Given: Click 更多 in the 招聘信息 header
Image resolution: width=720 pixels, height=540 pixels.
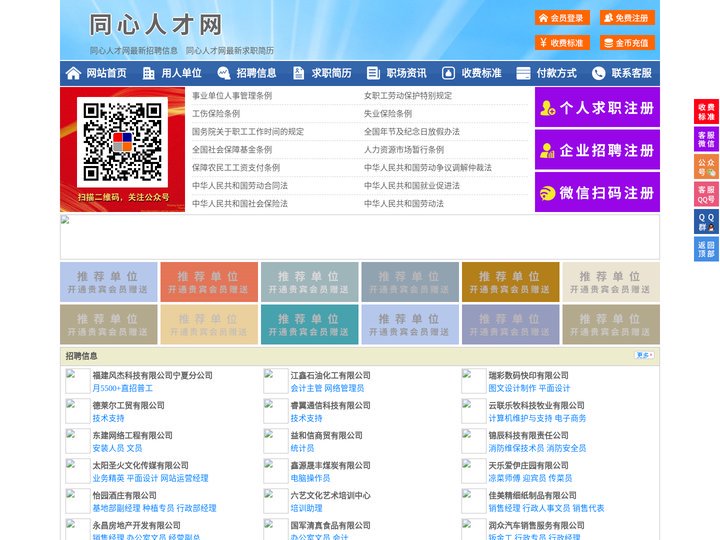Looking at the screenshot, I should [644, 355].
